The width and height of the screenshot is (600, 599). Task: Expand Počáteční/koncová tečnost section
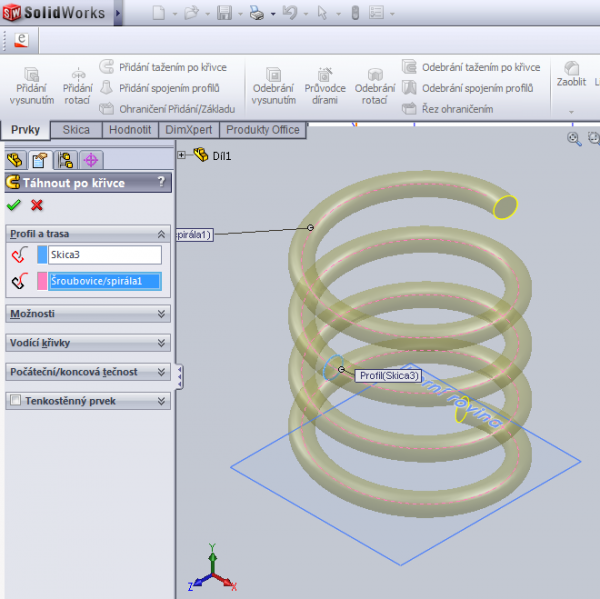[87, 372]
